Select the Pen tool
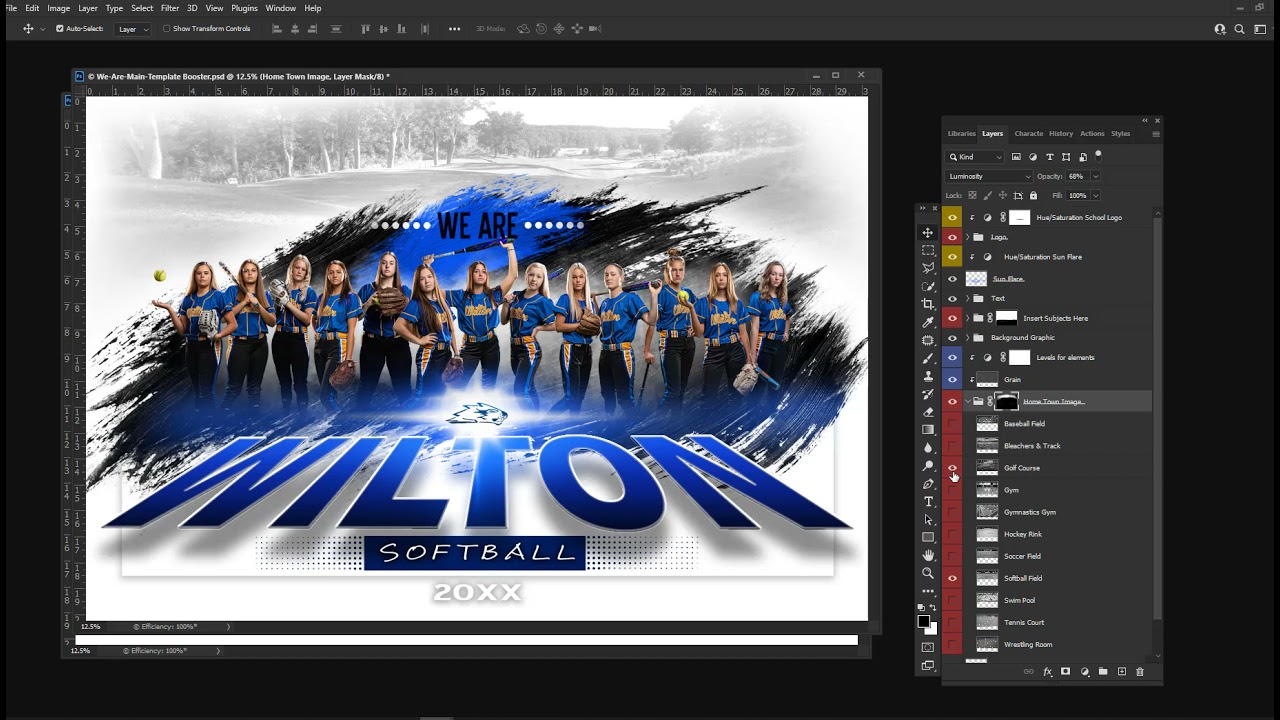 (928, 484)
